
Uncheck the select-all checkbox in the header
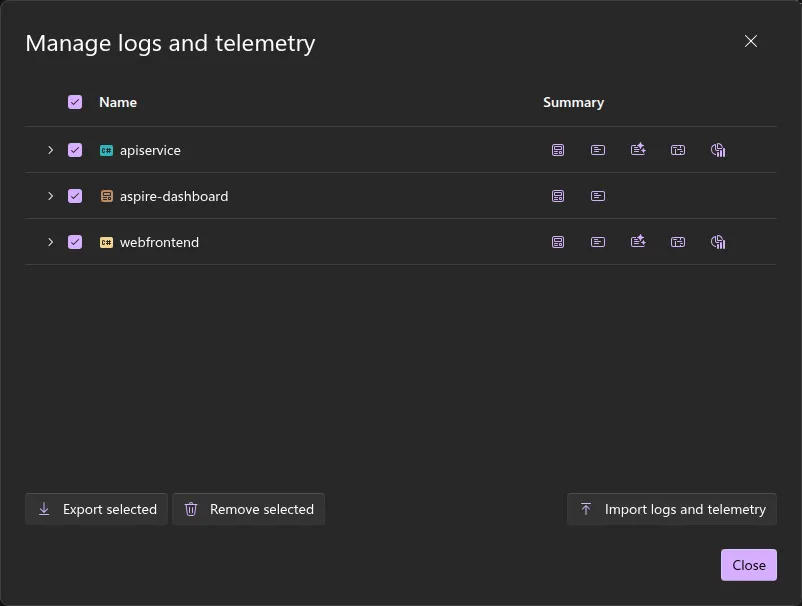(75, 102)
